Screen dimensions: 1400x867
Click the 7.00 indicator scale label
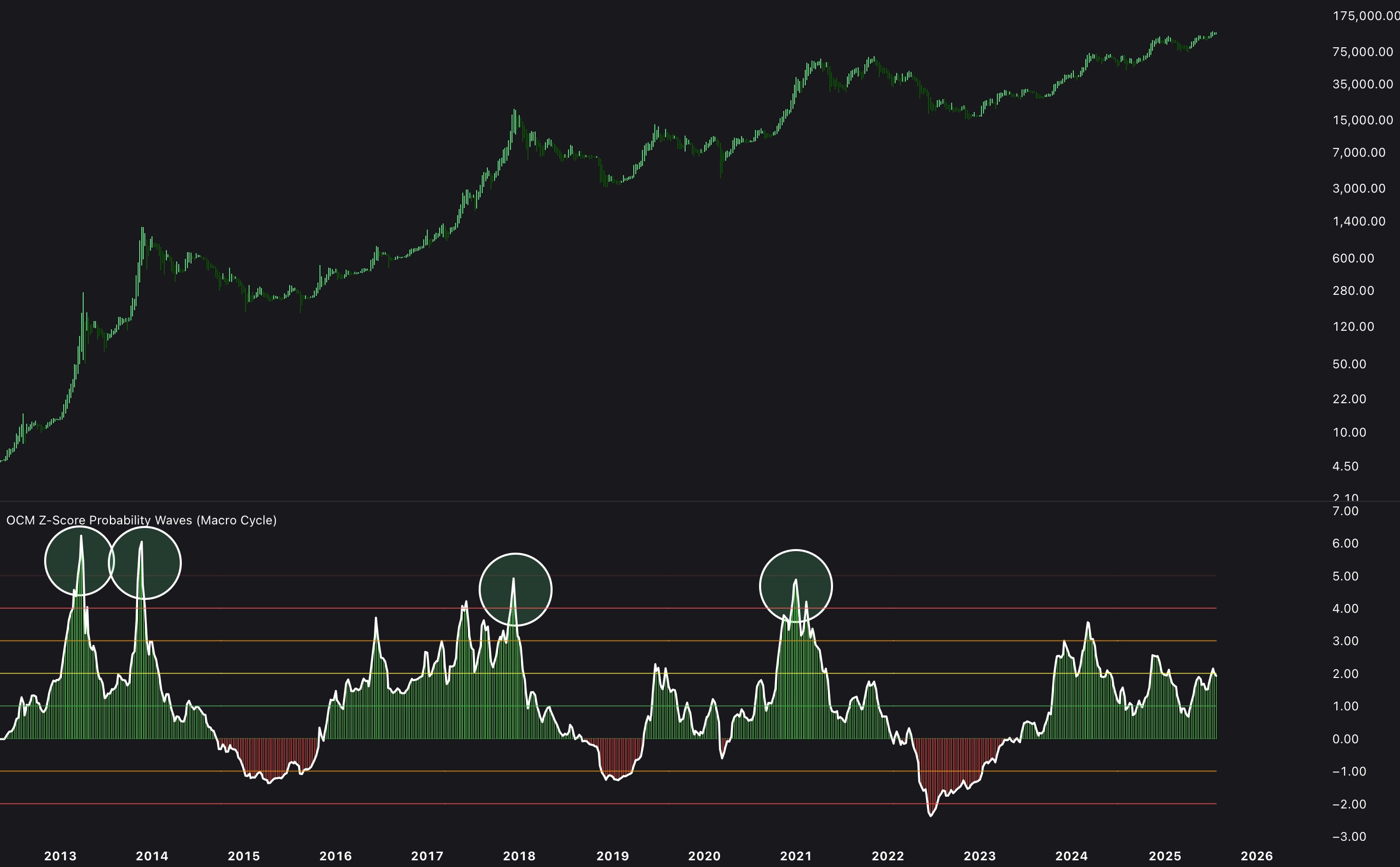[1345, 511]
